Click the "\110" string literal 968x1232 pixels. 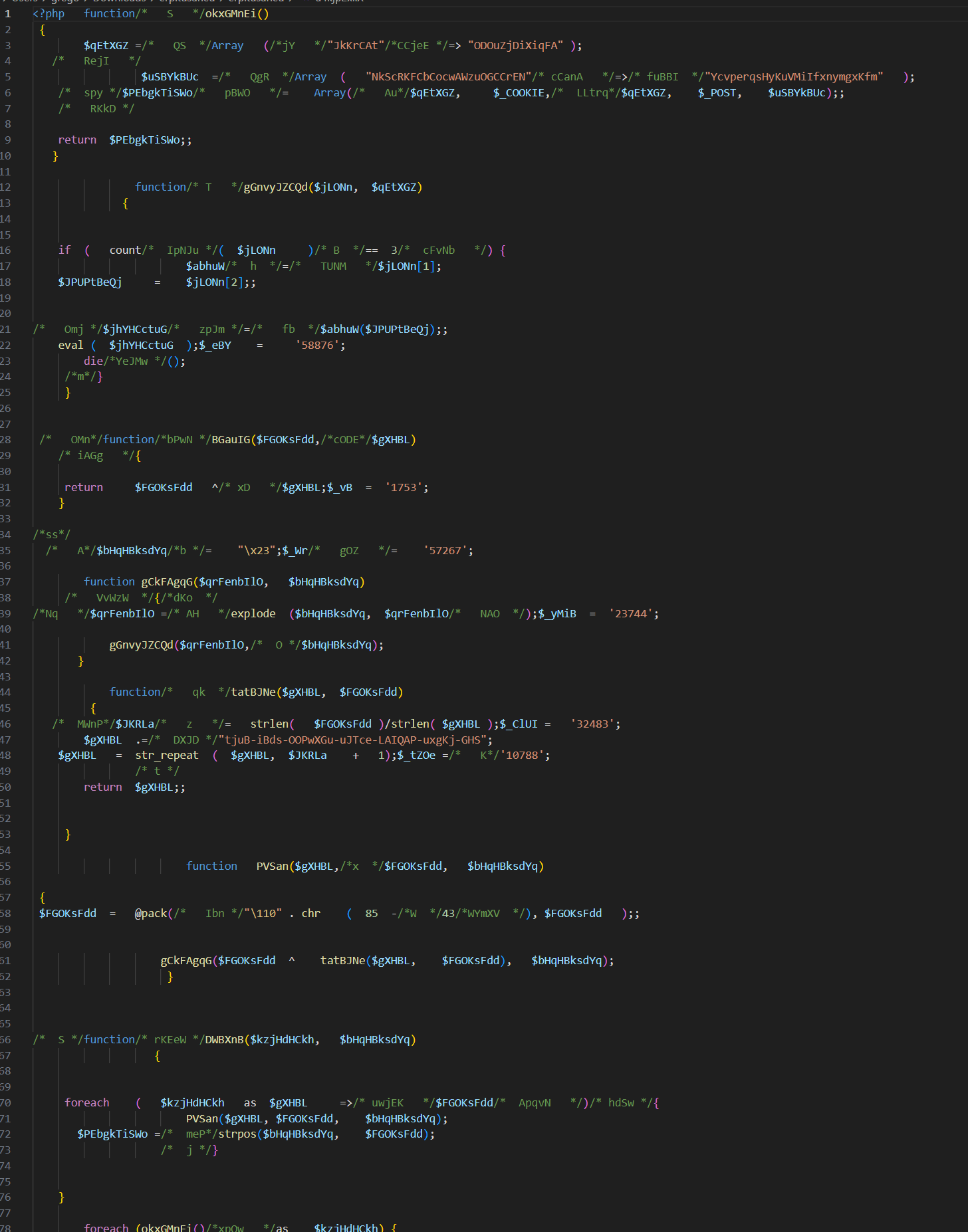pos(263,913)
